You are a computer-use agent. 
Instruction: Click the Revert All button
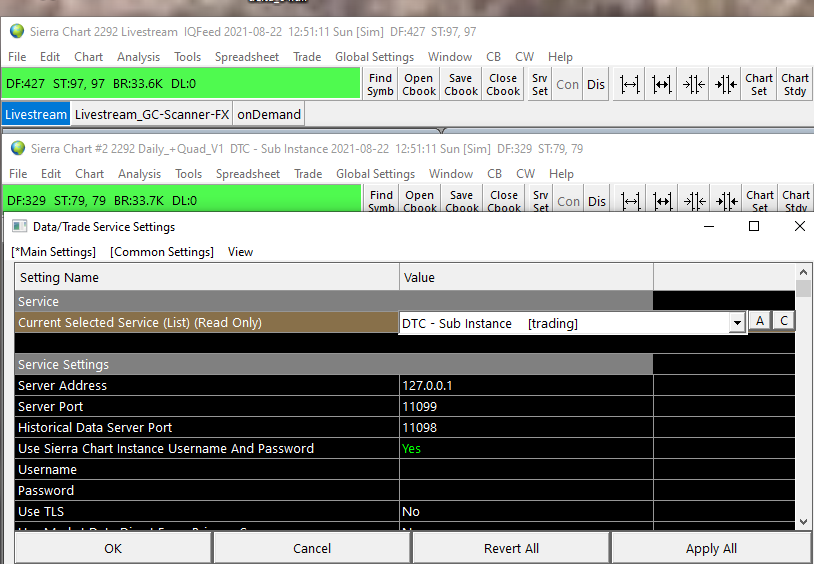511,548
